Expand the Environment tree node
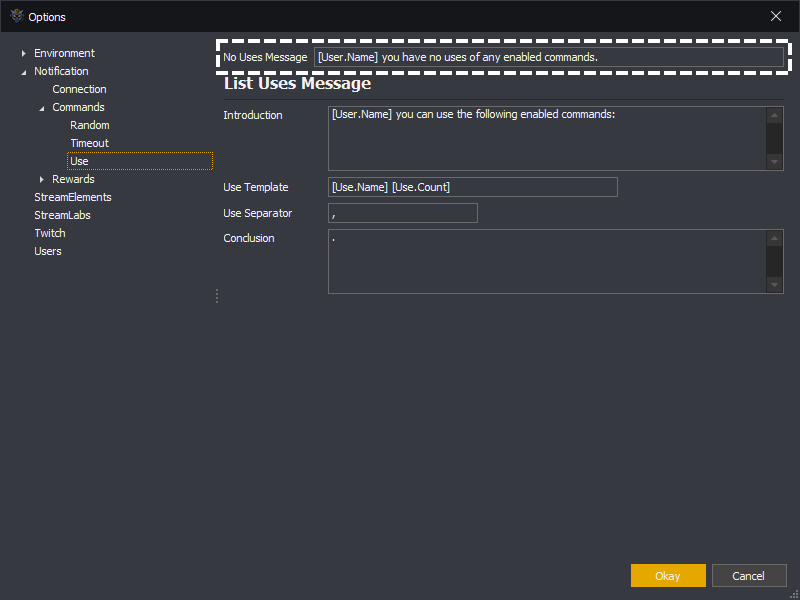Image resolution: width=800 pixels, height=600 pixels. pos(23,54)
